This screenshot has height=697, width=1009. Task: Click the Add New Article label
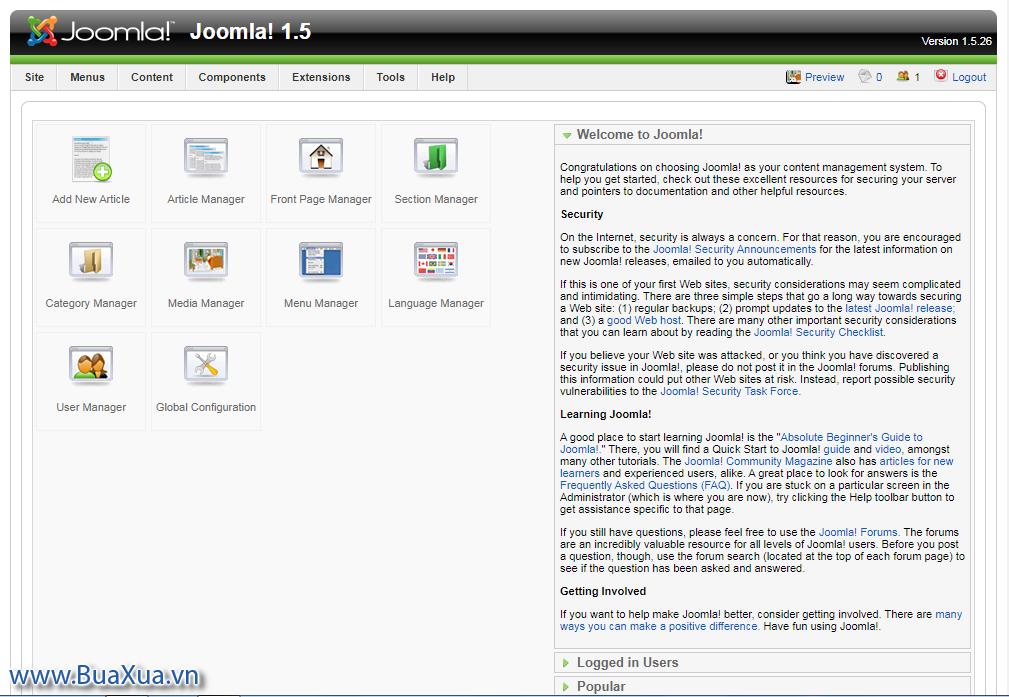pos(91,200)
